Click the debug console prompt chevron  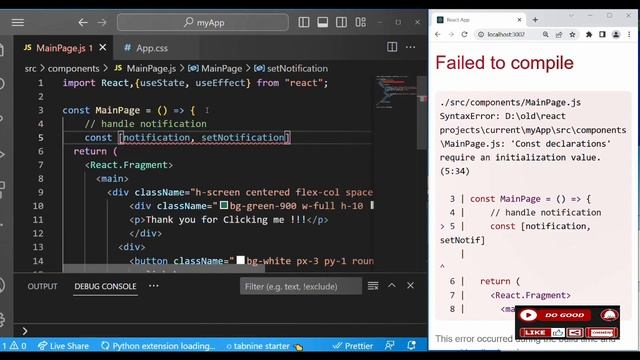click(x=24, y=331)
